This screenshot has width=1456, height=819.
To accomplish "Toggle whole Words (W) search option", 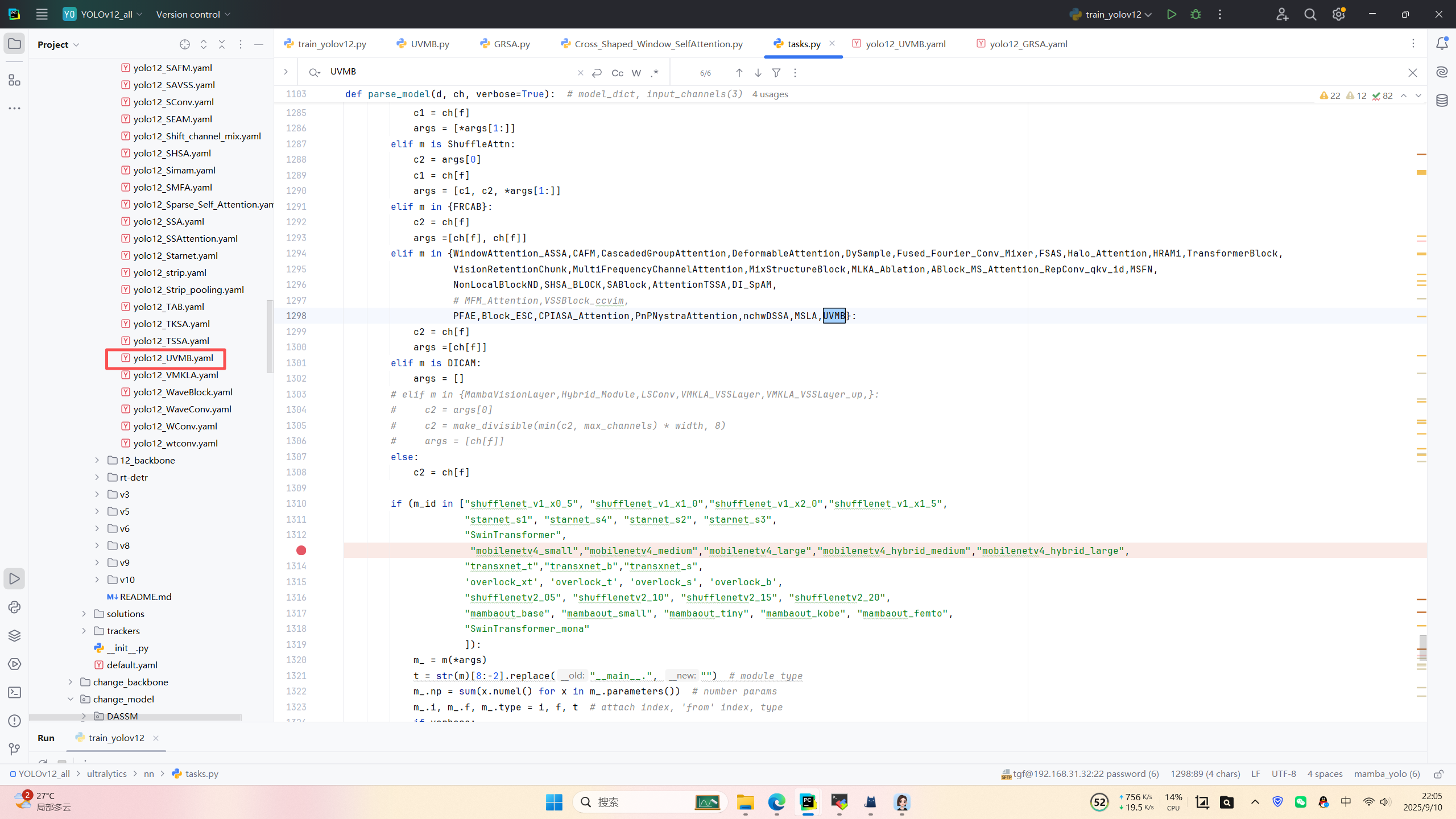I will coord(636,73).
